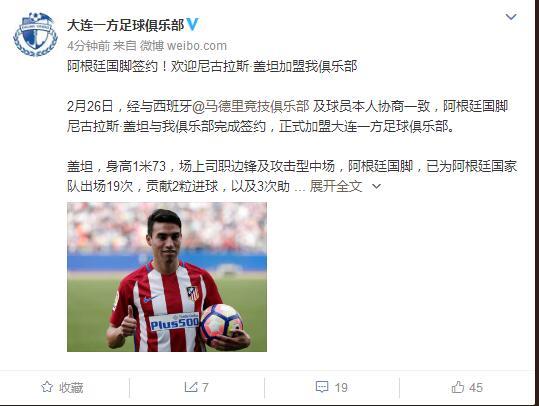Click the 收藏 favorite label

tap(71, 387)
